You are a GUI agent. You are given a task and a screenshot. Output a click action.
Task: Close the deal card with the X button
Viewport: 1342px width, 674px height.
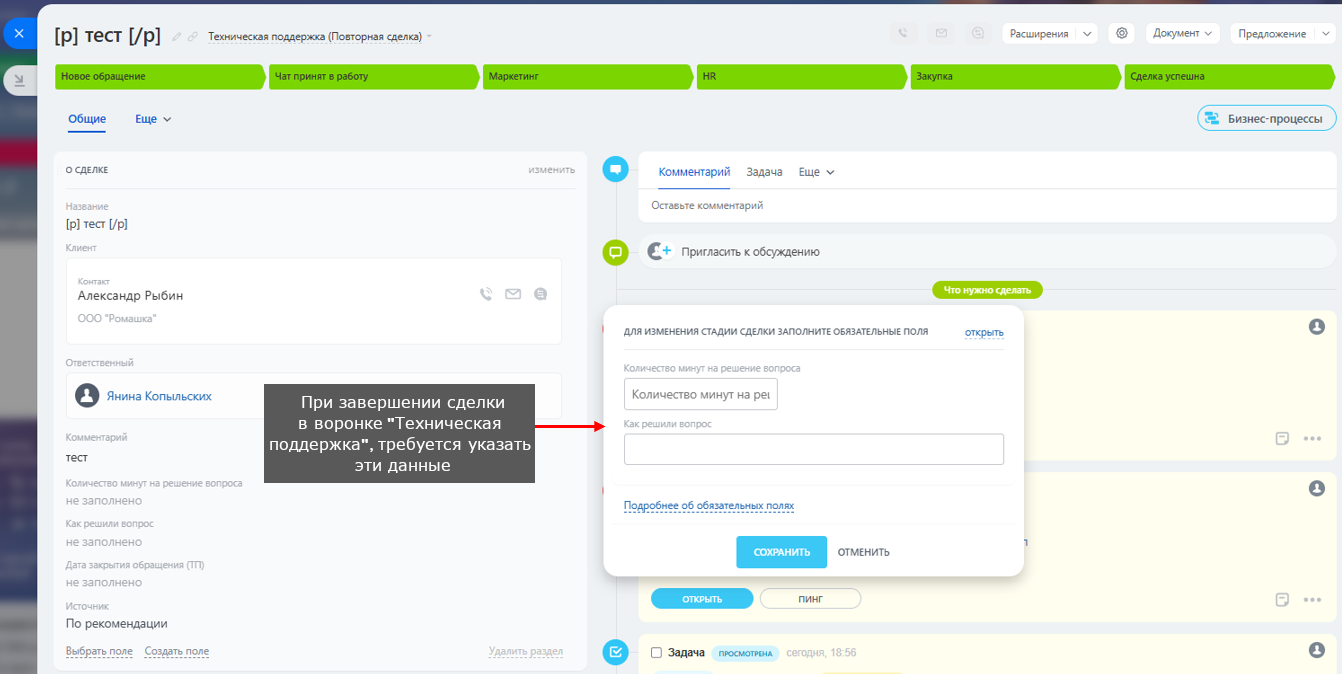[x=19, y=33]
